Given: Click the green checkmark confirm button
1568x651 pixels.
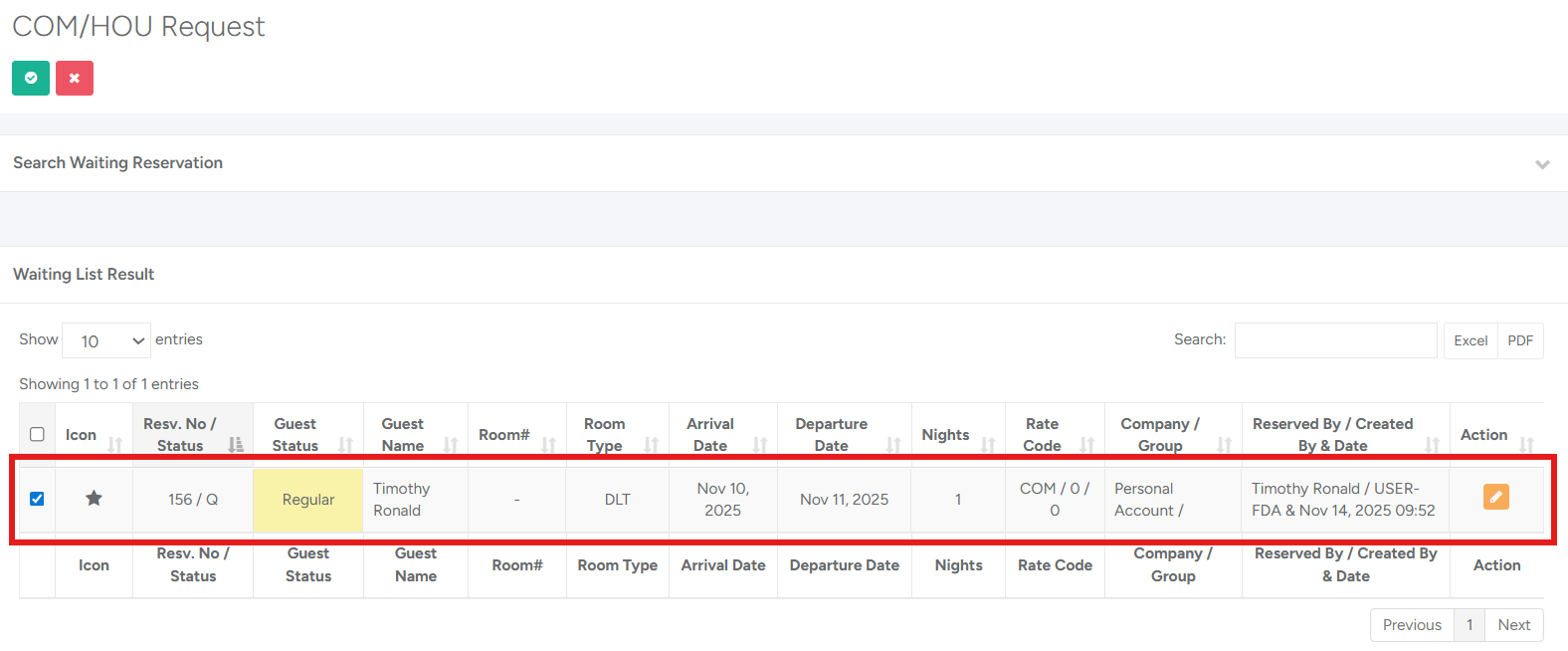Looking at the screenshot, I should tap(31, 78).
